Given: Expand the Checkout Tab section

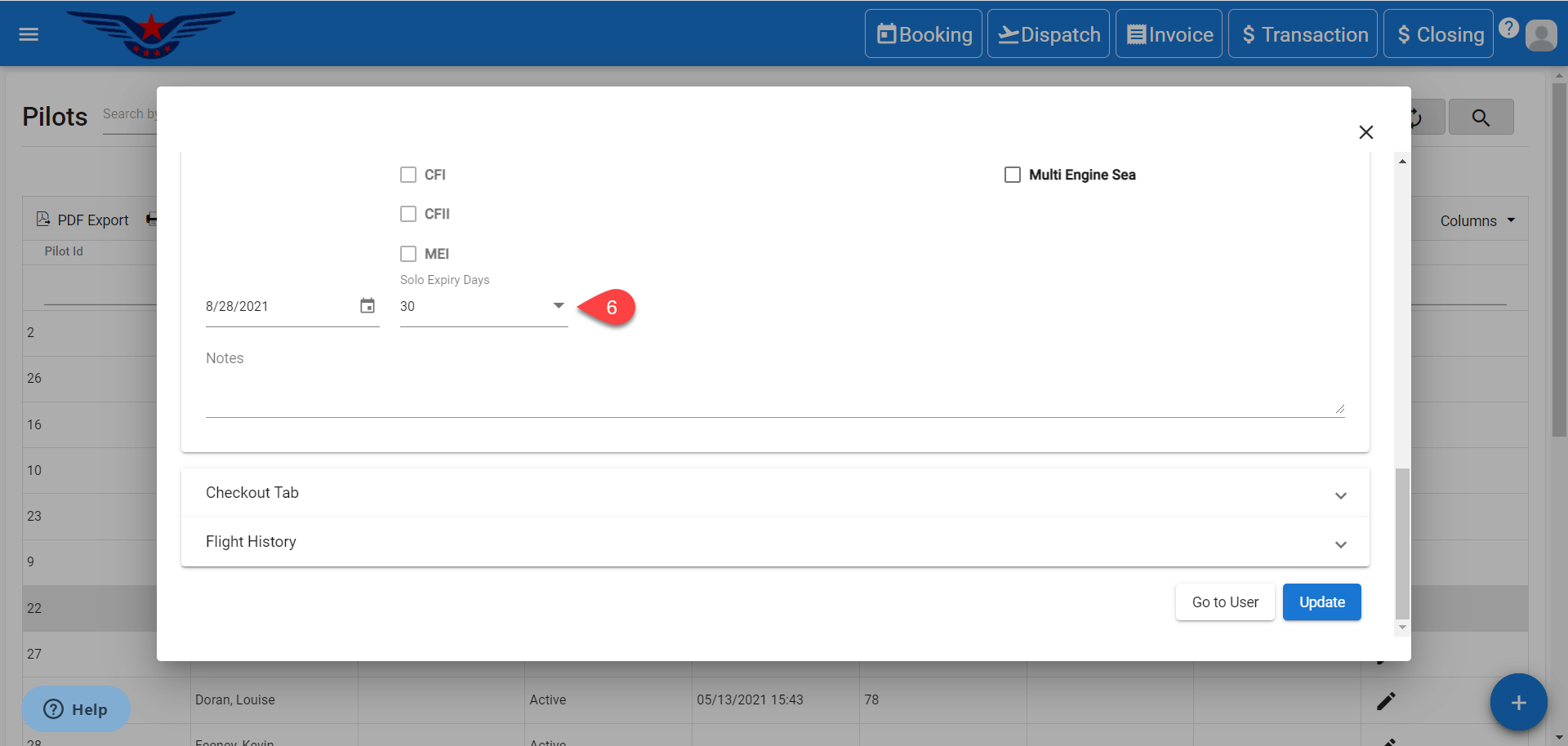Looking at the screenshot, I should [774, 493].
